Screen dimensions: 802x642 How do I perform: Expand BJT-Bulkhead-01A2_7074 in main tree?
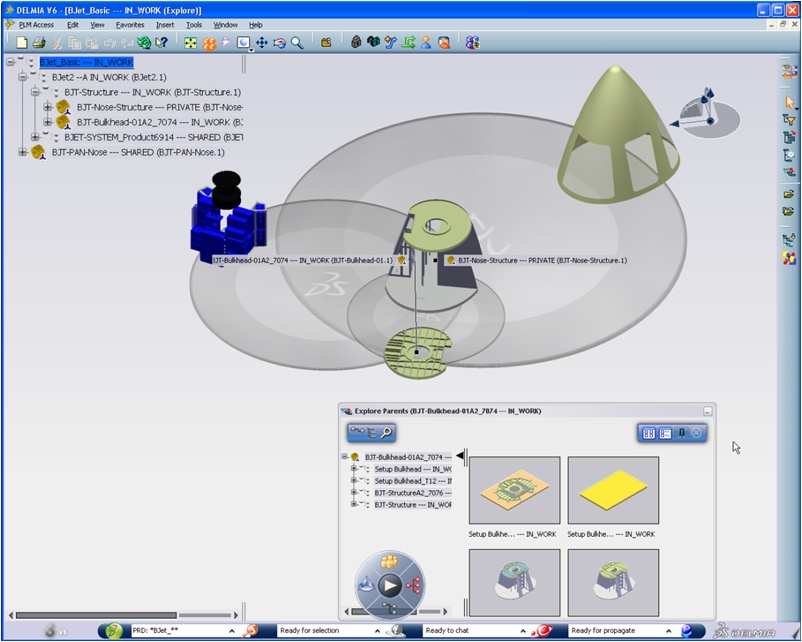[48, 122]
